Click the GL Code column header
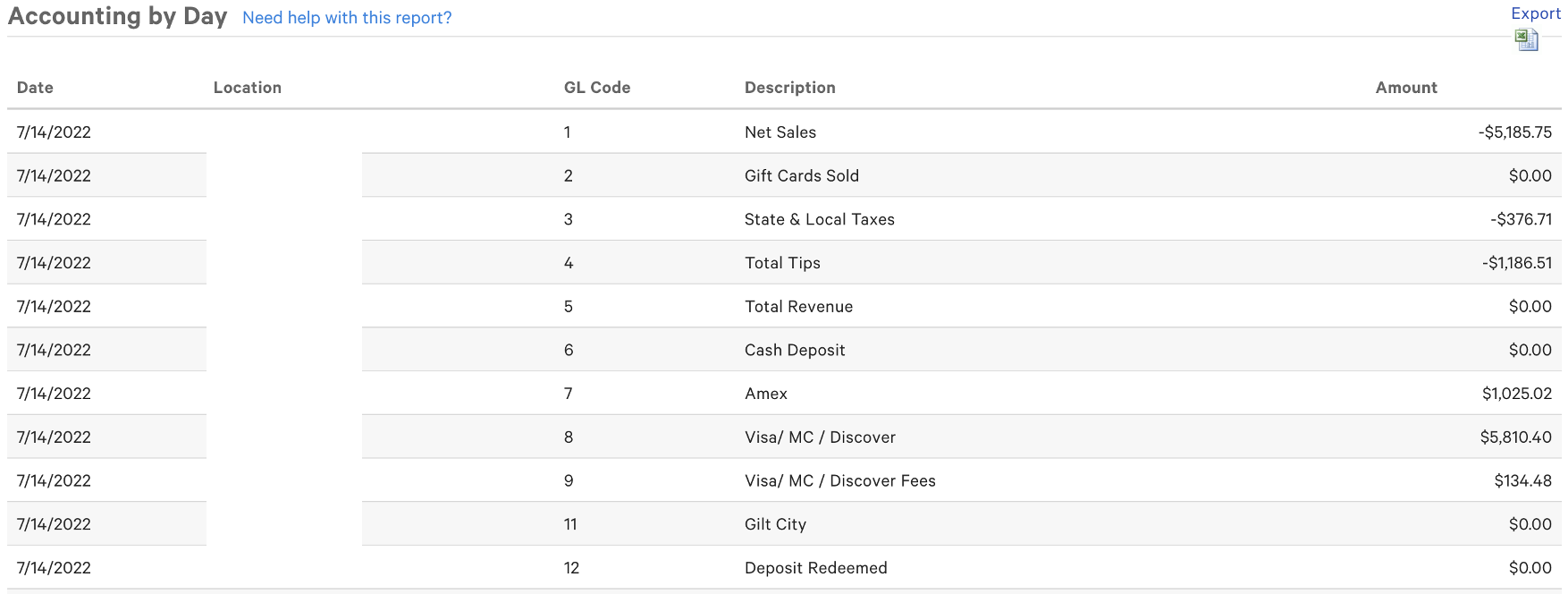The height and width of the screenshot is (594, 1568). click(x=597, y=88)
